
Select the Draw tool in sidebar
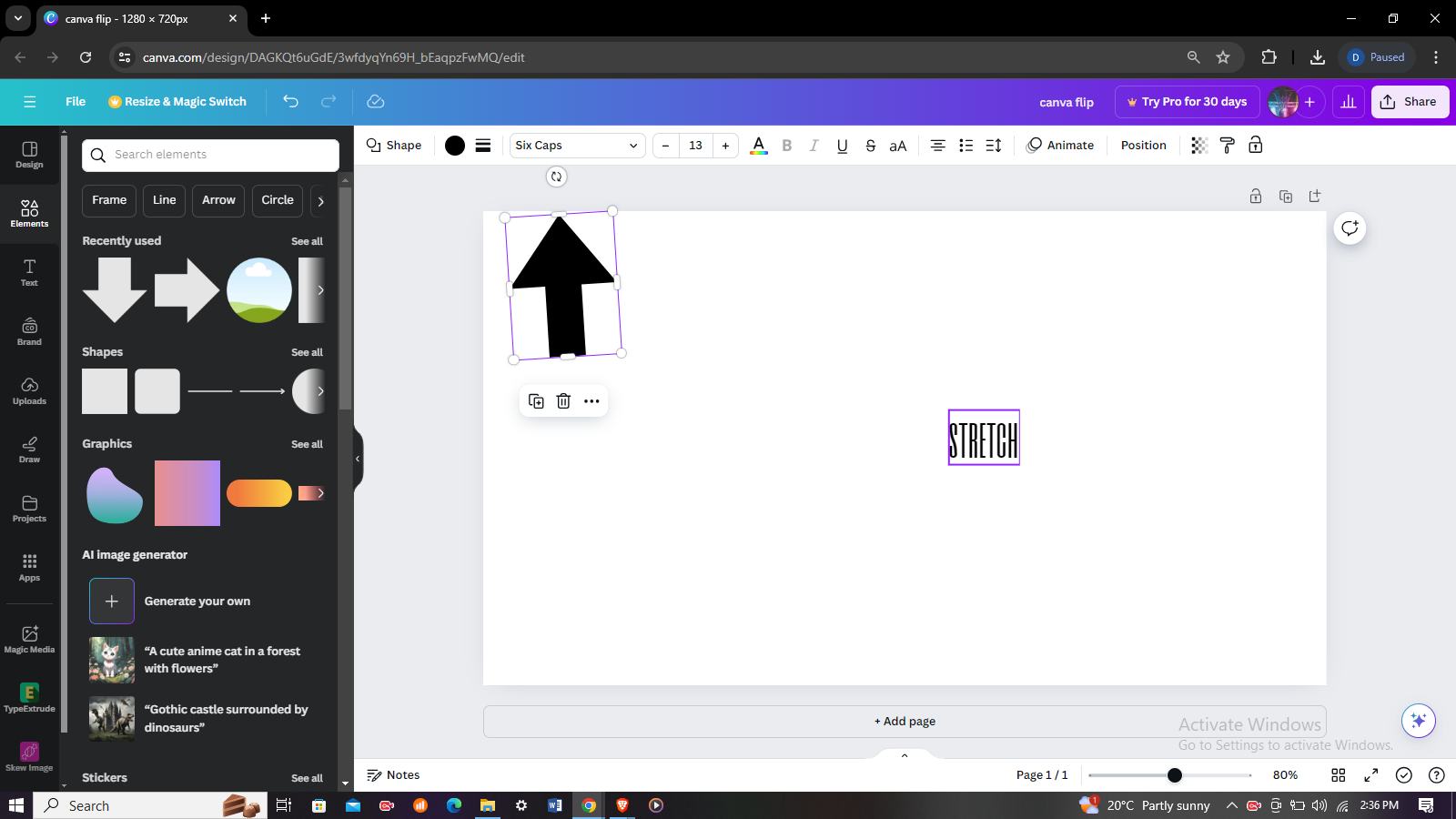tap(29, 450)
